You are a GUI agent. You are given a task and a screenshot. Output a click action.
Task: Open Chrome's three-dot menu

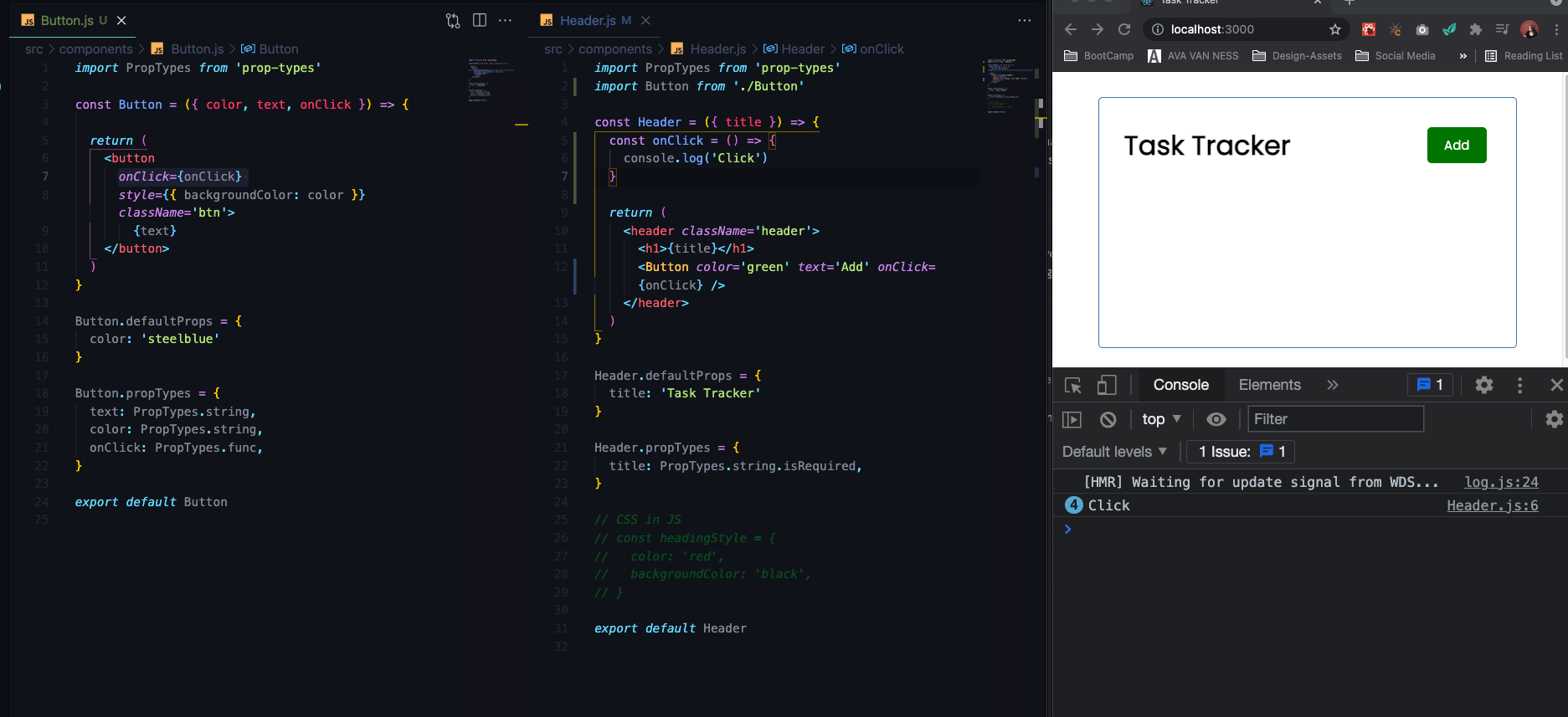pos(1556,29)
